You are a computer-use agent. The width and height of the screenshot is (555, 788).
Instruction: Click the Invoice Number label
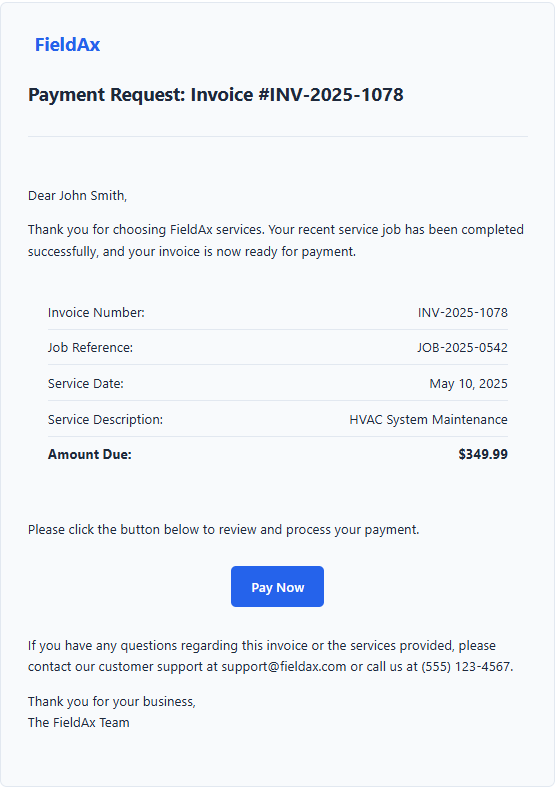point(96,313)
